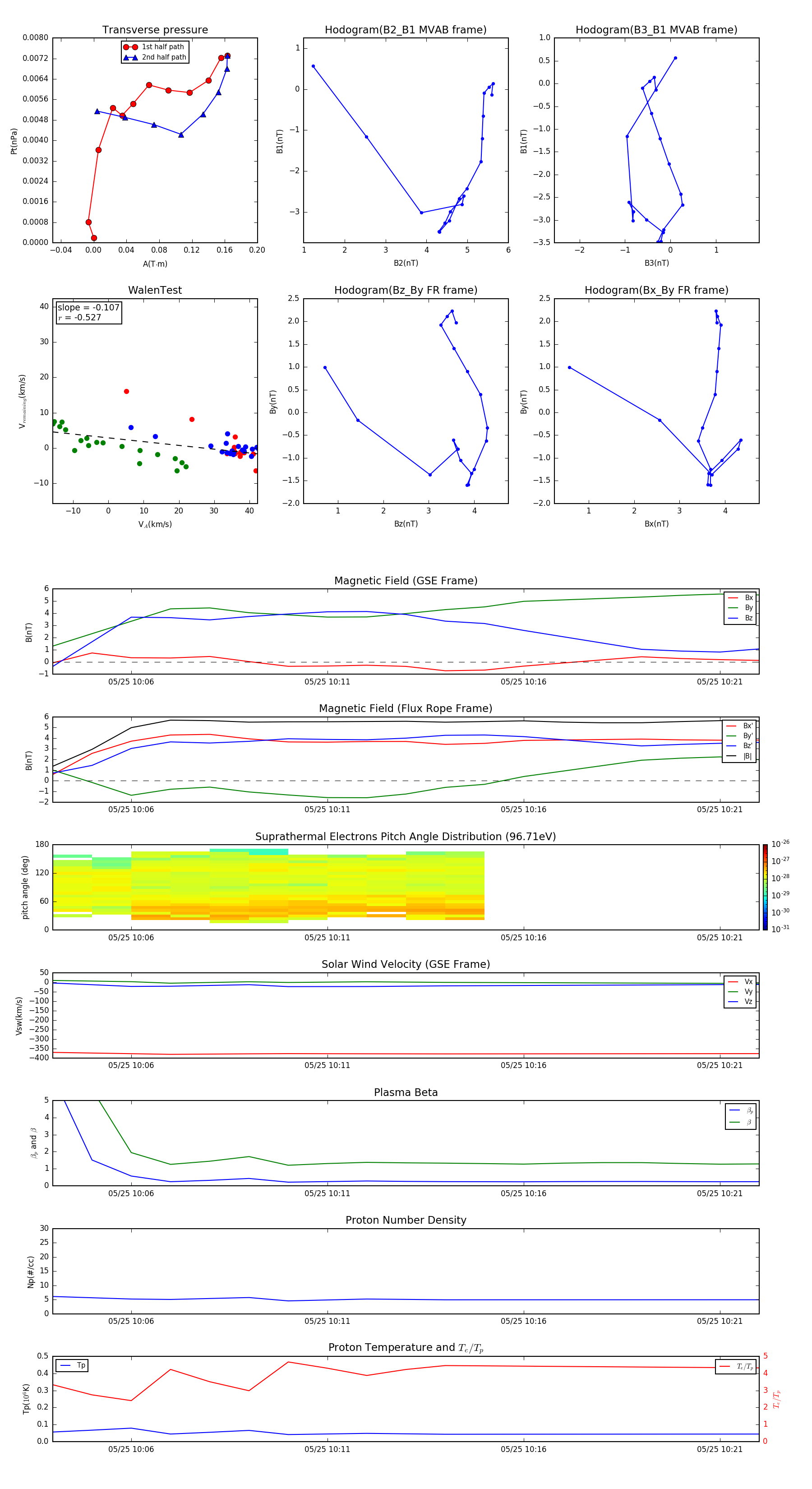The image size is (812, 1489).
Task: Click the 'Bx(nT)' x-axis label
Action: [656, 524]
